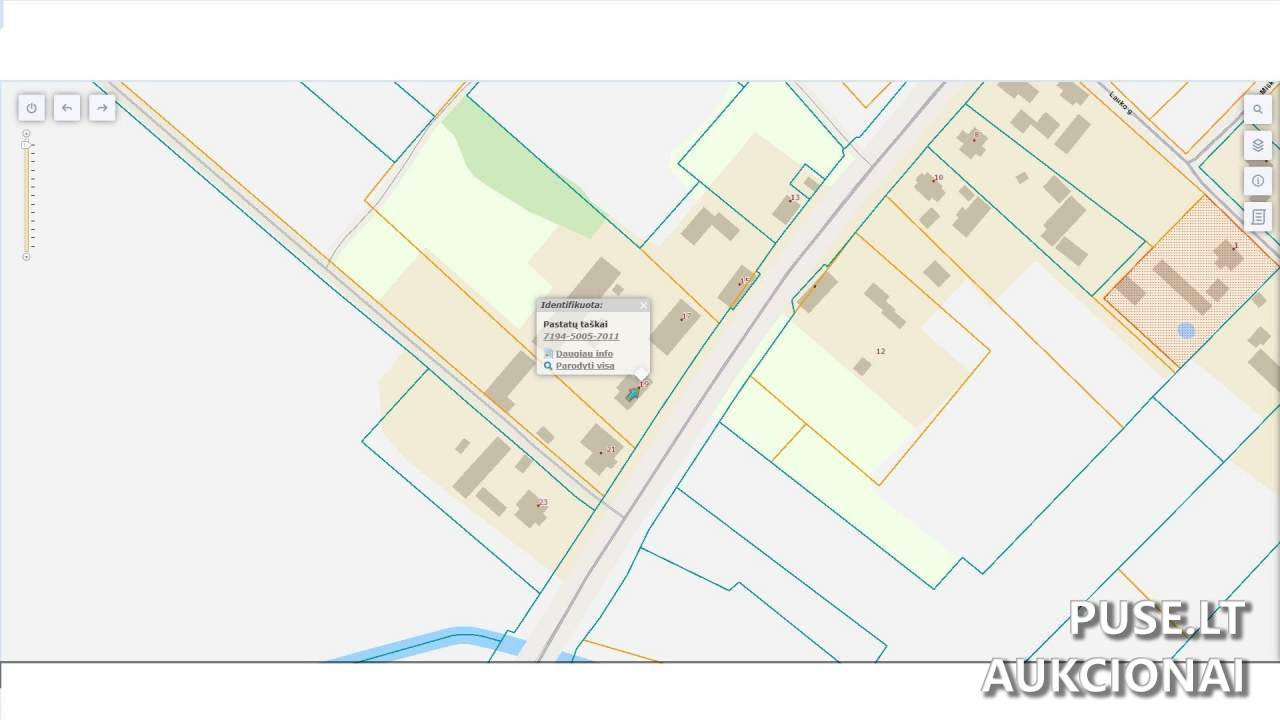Image resolution: width=1280 pixels, height=720 pixels.
Task: Go back to previous map view
Action: click(67, 108)
